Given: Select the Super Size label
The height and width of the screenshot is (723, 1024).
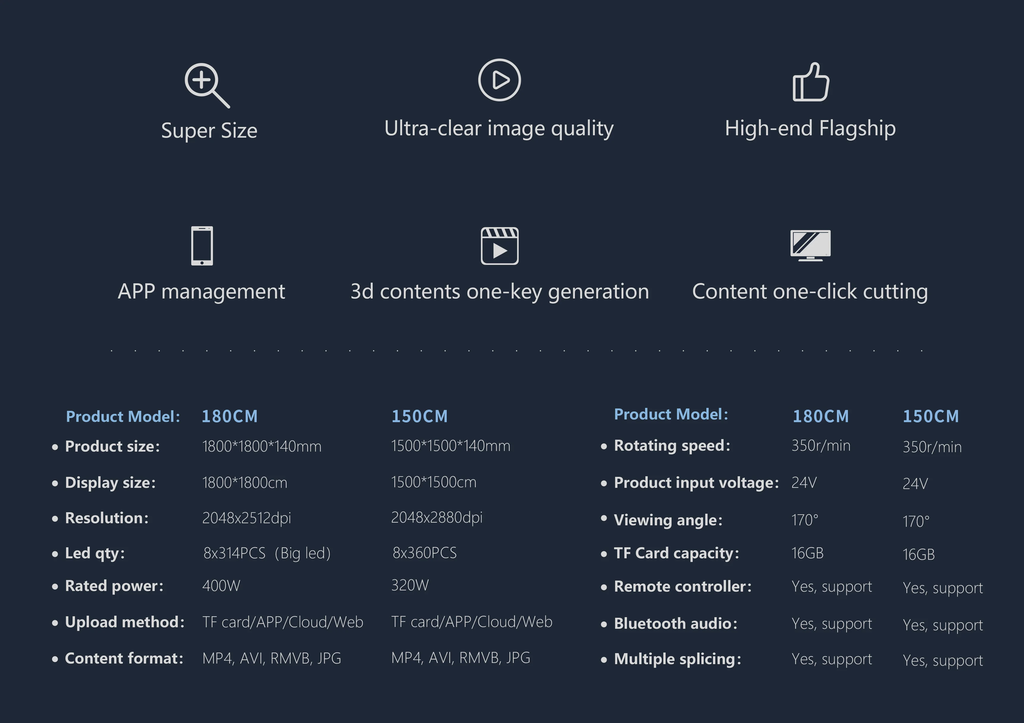Looking at the screenshot, I should [x=209, y=131].
